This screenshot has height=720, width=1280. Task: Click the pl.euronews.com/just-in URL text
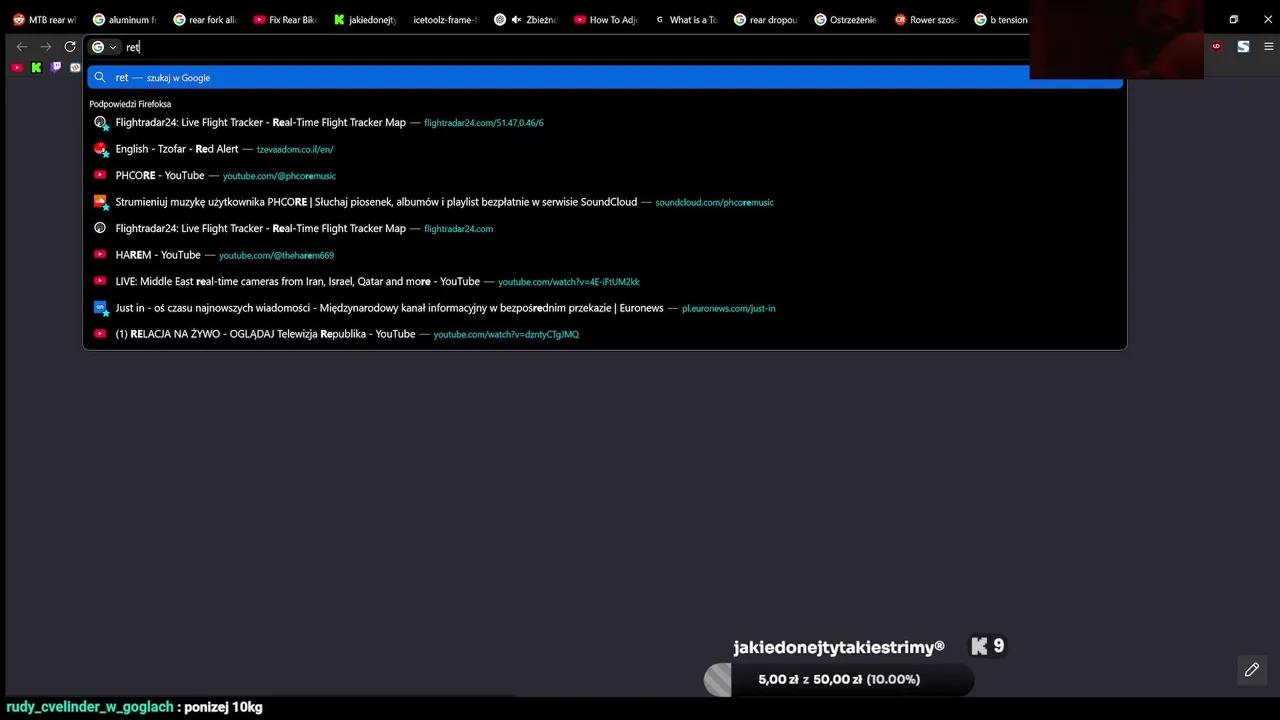point(728,308)
